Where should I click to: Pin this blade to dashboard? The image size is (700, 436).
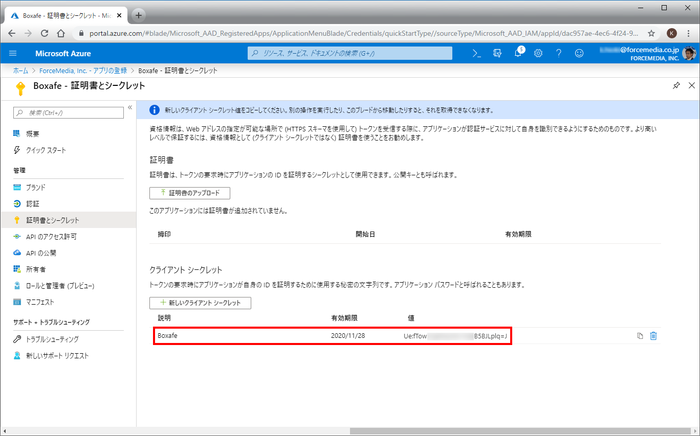676,85
